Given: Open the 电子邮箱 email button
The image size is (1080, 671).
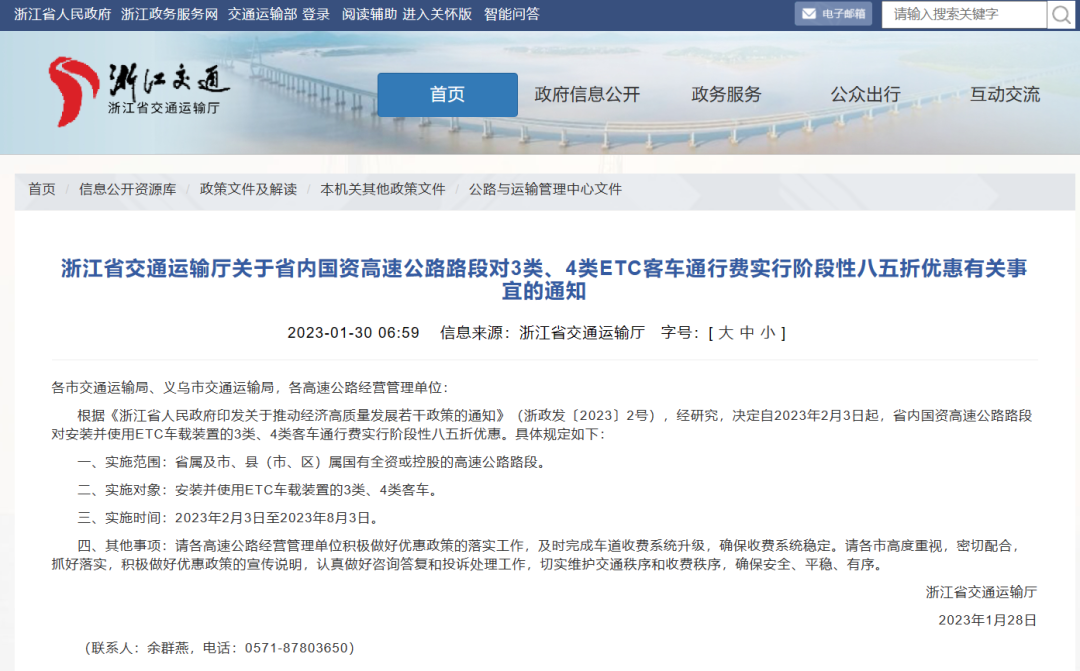Looking at the screenshot, I should 833,14.
